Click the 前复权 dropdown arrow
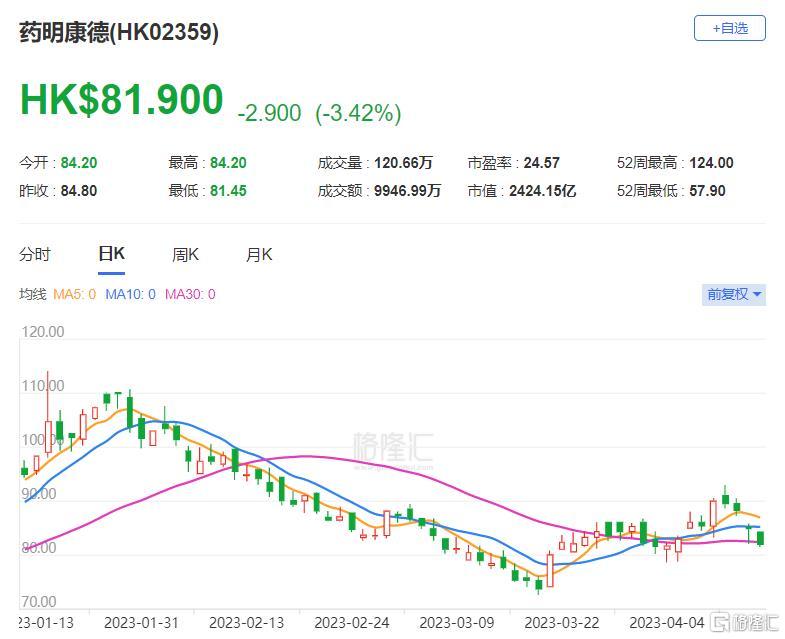The image size is (785, 639). click(x=757, y=294)
